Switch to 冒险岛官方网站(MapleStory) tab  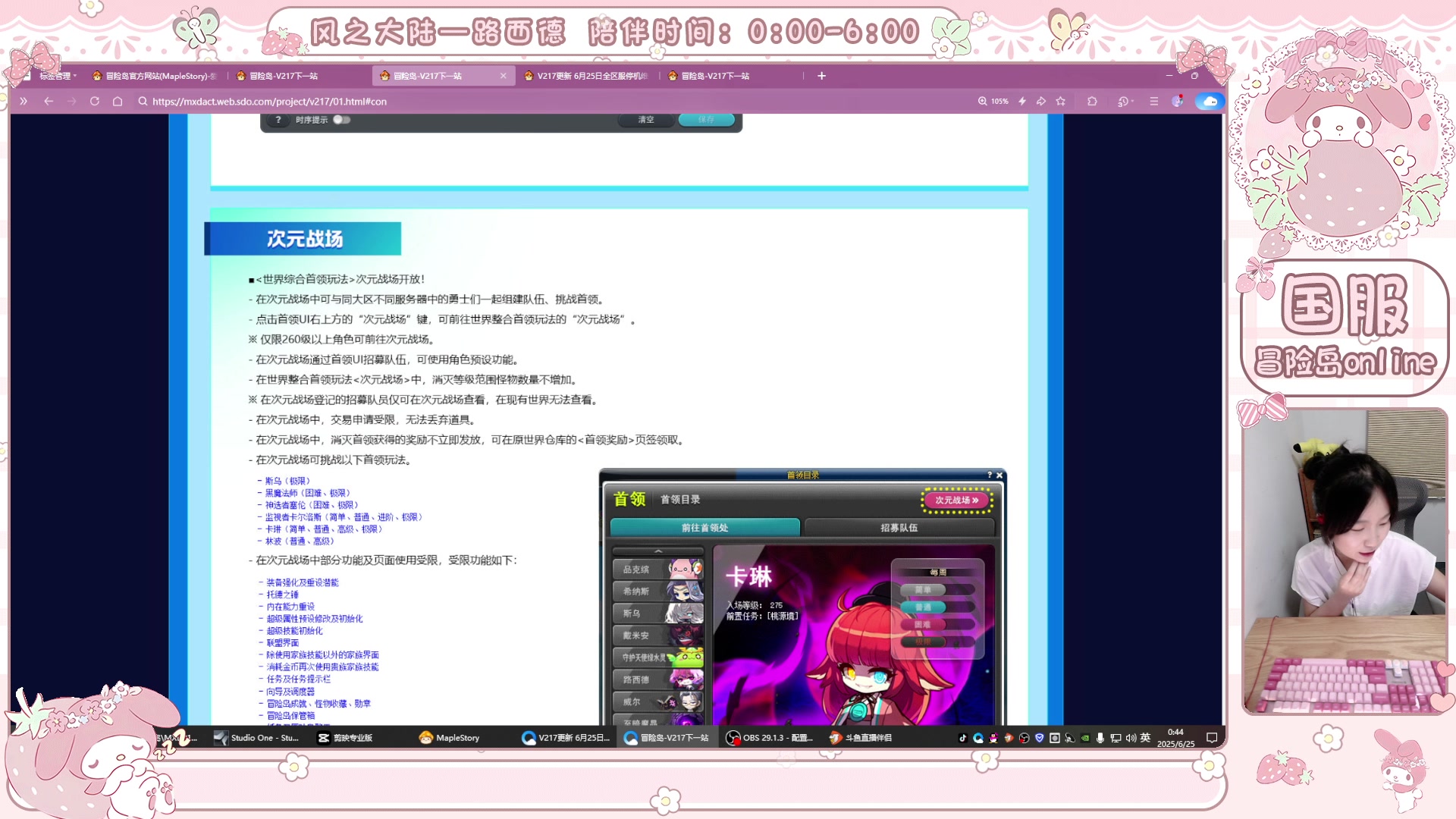click(x=155, y=76)
